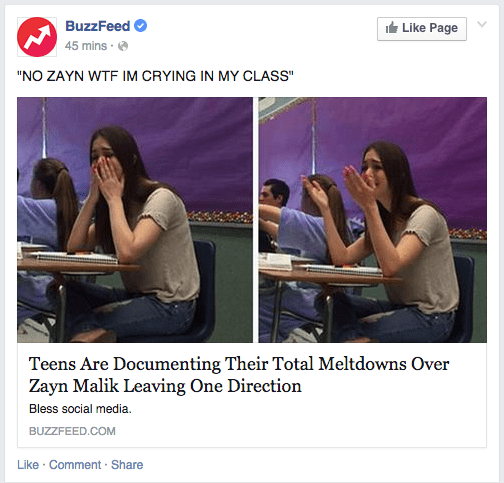This screenshot has height=483, width=504.
Task: Expand the post options chevron
Action: [x=482, y=24]
